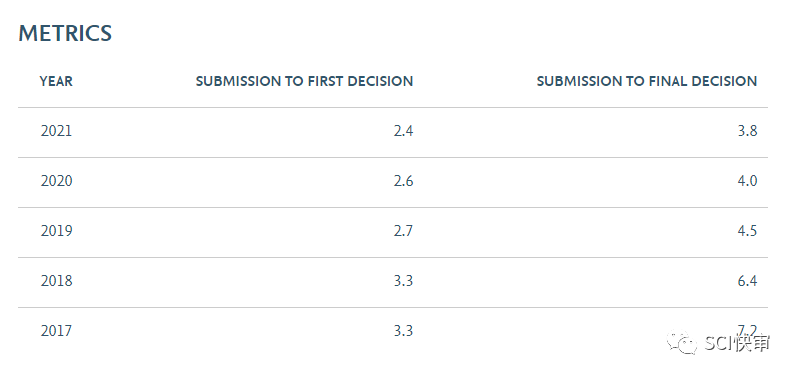Image resolution: width=796 pixels, height=377 pixels.
Task: Select the 2019 year cell
Action: (x=56, y=231)
